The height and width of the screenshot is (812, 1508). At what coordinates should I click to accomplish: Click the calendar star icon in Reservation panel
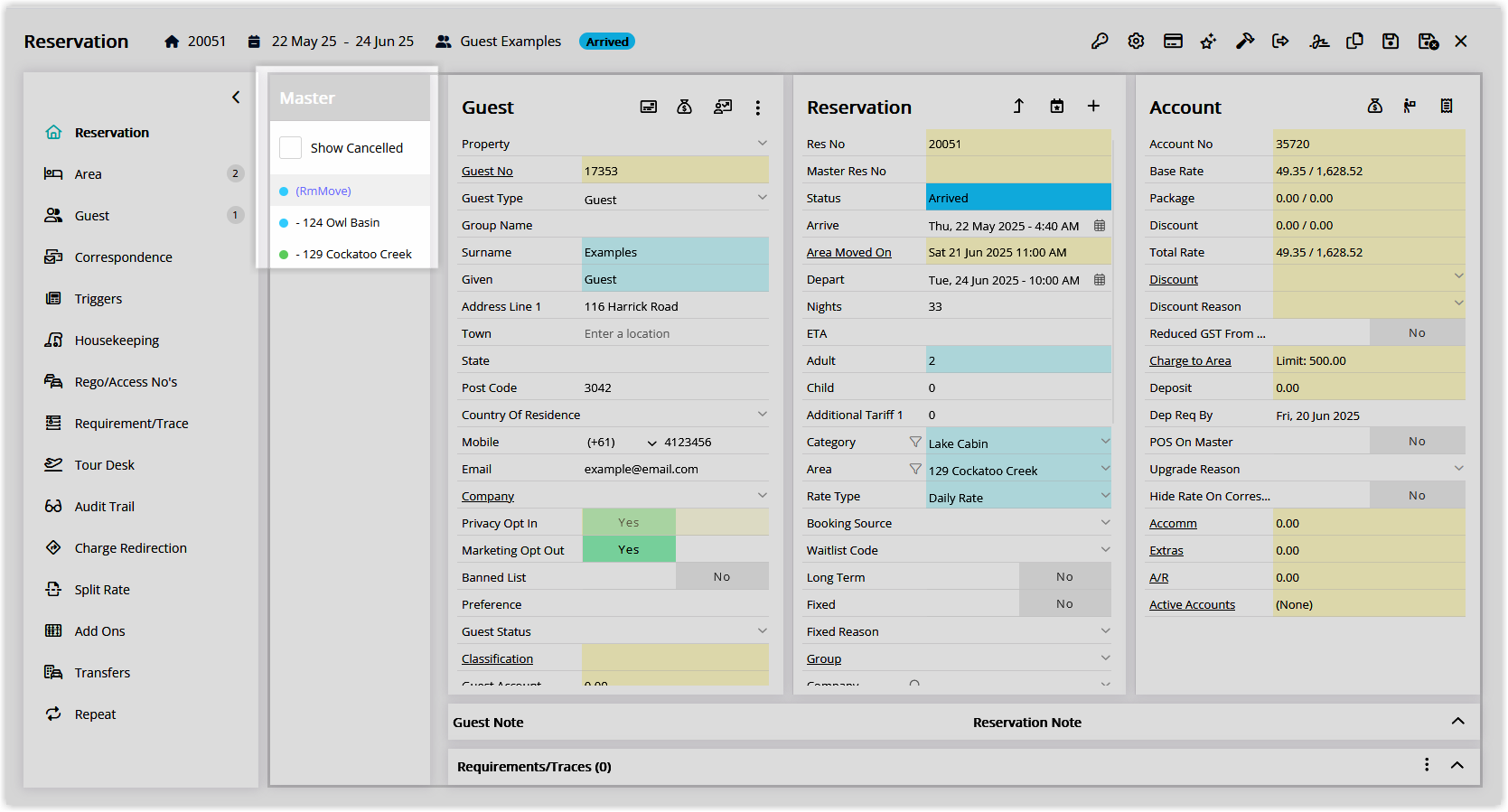tap(1057, 107)
